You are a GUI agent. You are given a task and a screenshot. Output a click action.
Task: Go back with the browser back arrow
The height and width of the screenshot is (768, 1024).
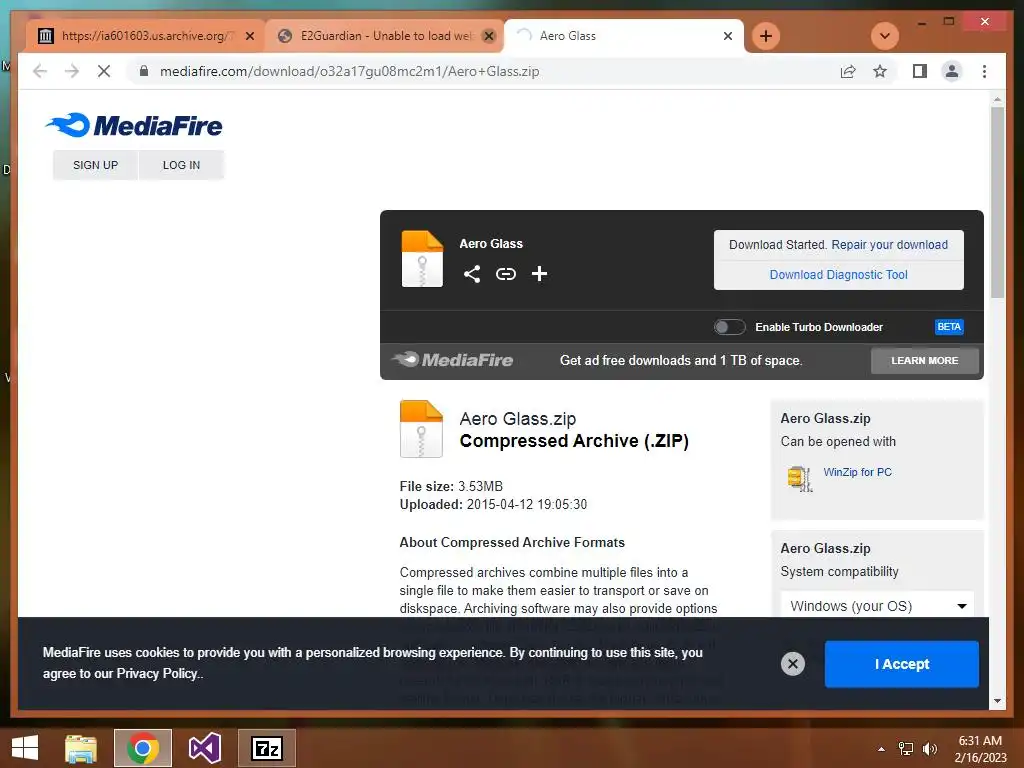click(x=40, y=71)
